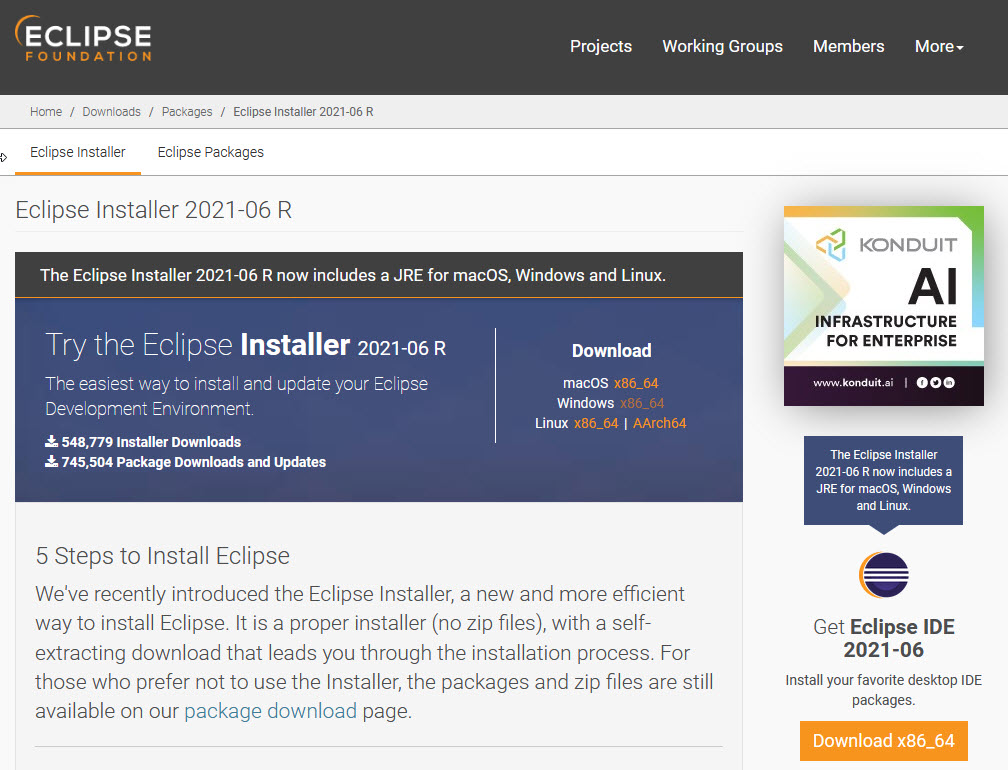Download Eclipse IDE via the orange x86_64 button
Viewport: 1008px width, 770px height.
click(x=883, y=741)
